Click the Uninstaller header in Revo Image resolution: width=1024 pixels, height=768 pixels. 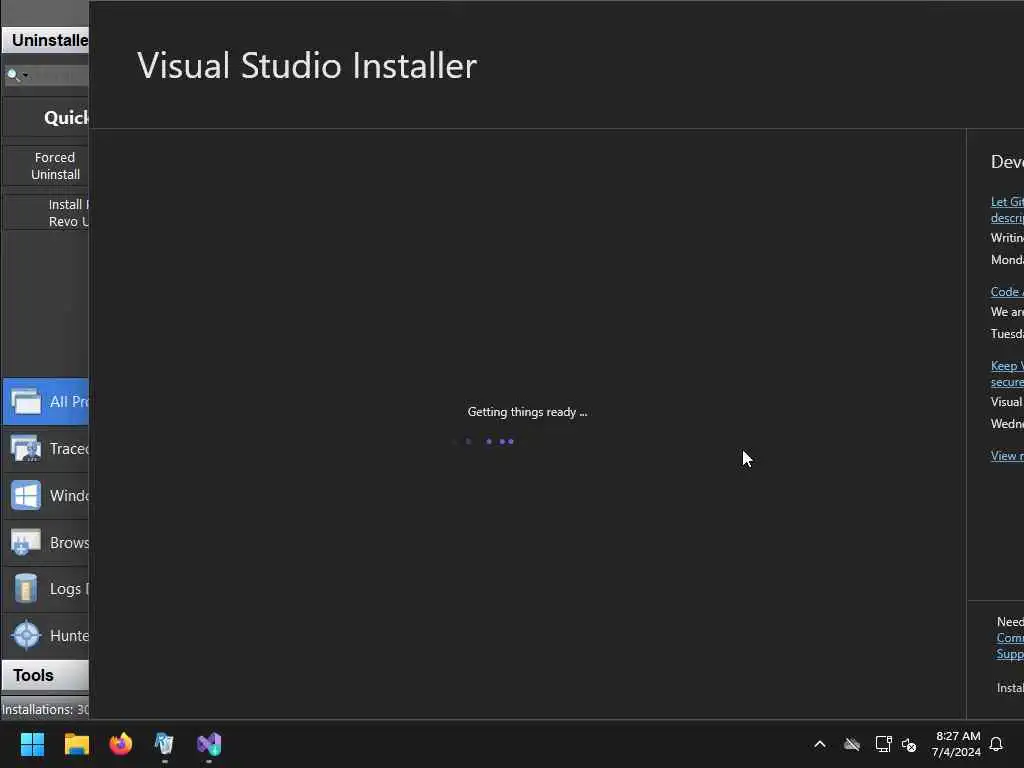point(46,40)
